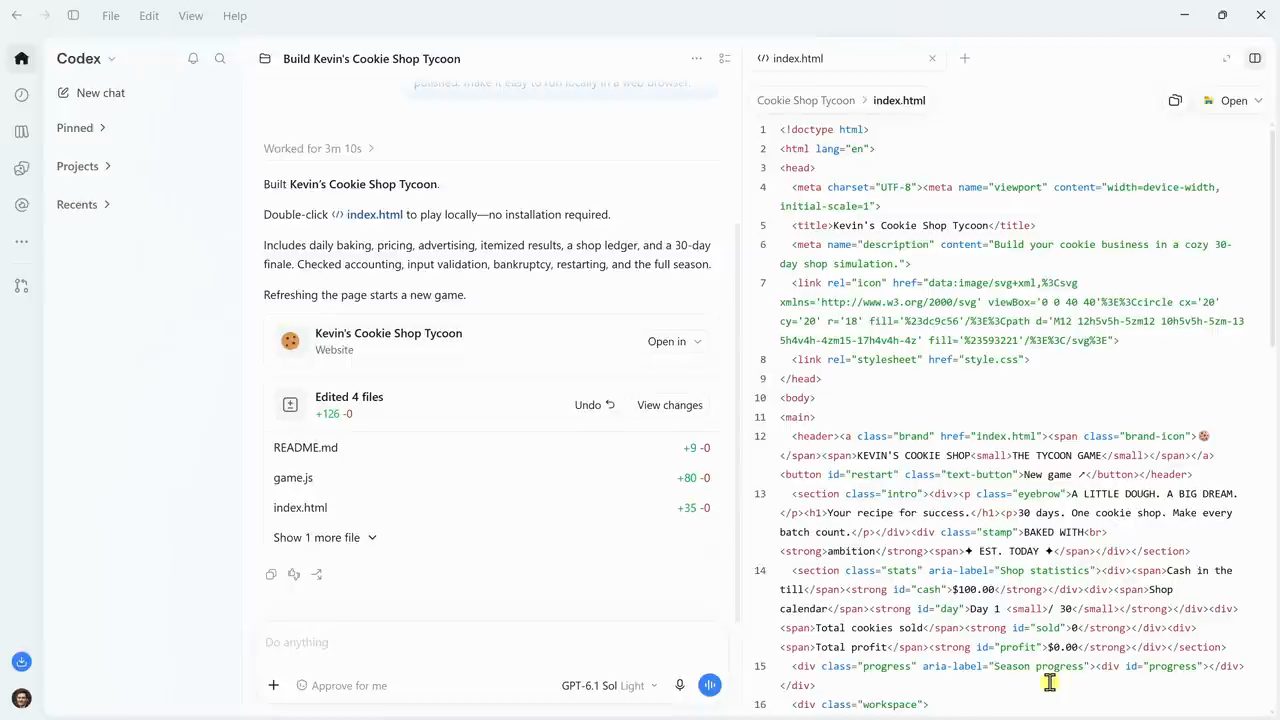The image size is (1280, 720).
Task: Open the Codex dropdown
Action: click(x=86, y=59)
